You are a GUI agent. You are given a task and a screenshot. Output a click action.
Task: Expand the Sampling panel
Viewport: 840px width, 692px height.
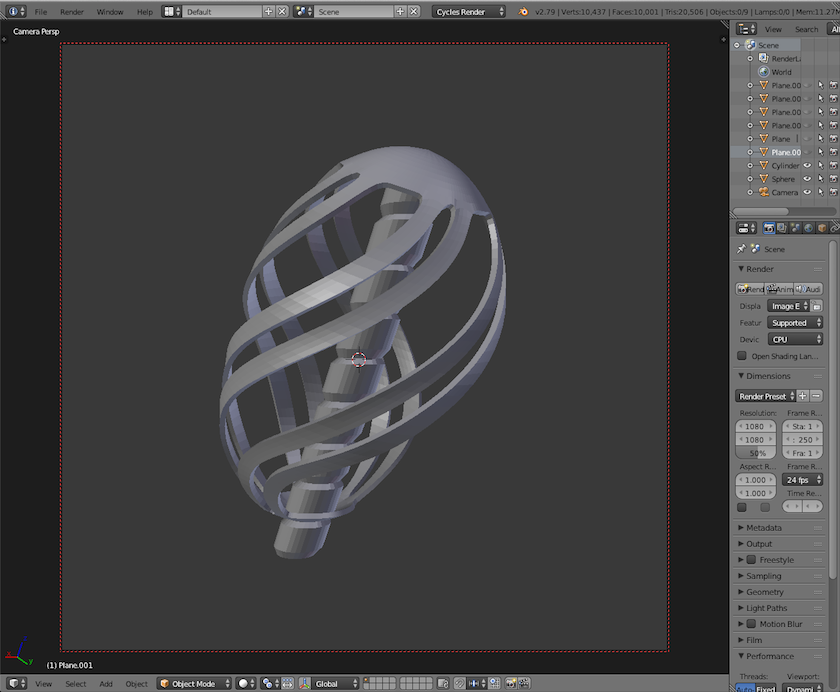pos(764,576)
